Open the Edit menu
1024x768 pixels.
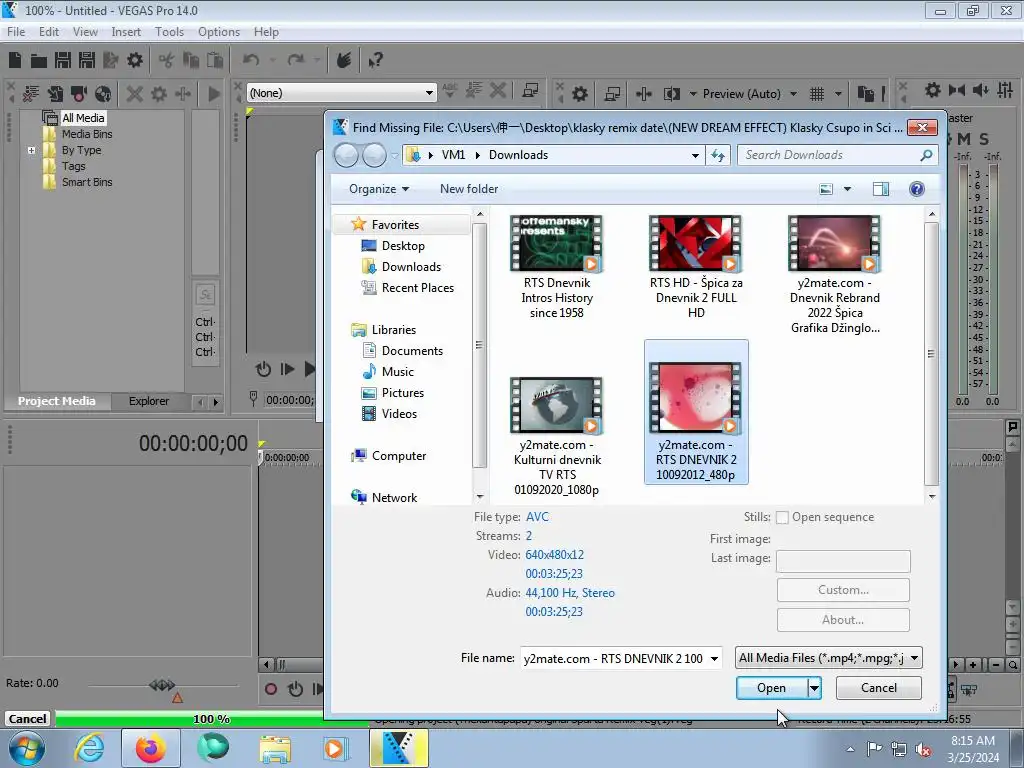click(48, 32)
